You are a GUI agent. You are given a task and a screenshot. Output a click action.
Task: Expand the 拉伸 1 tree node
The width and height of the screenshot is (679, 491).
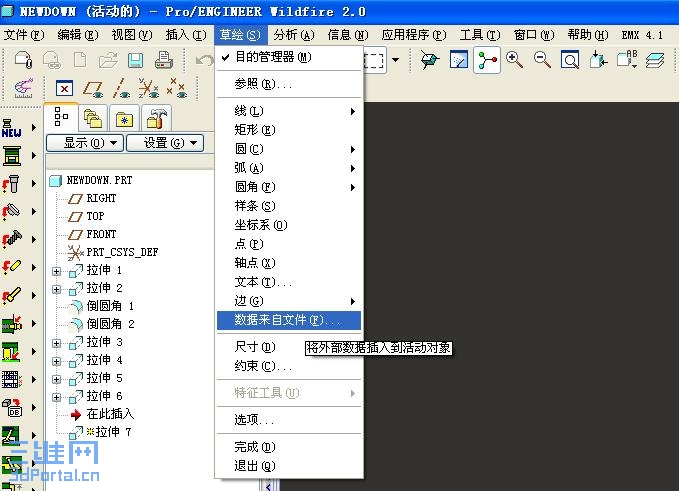point(56,271)
